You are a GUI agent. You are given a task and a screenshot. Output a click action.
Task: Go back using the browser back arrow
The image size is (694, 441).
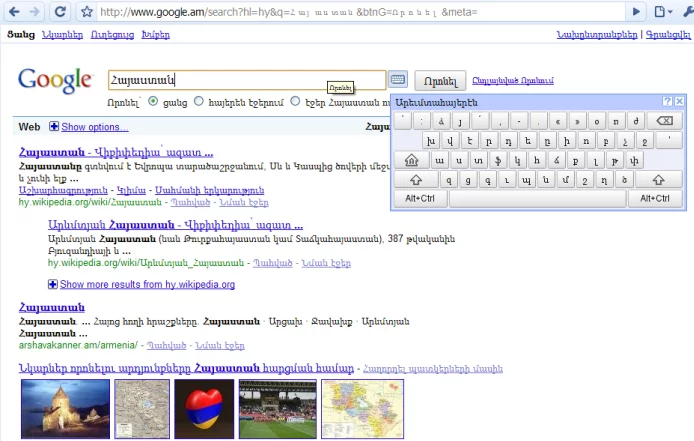(x=15, y=12)
